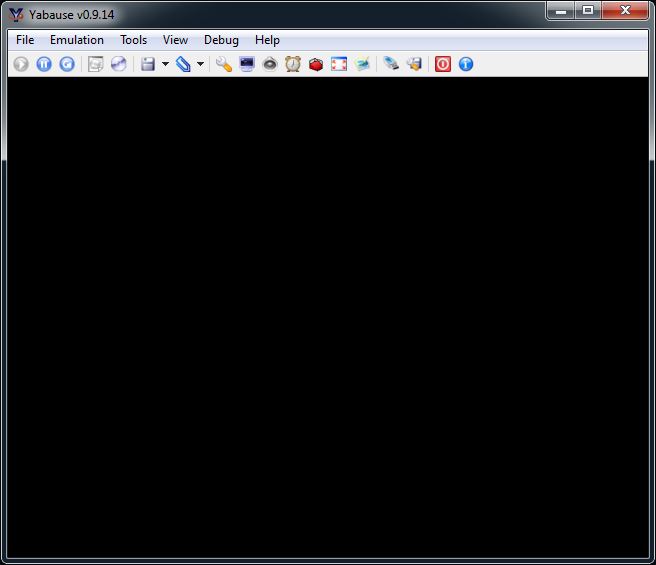The image size is (656, 565).
Task: Click the Reset emulation toolbar icon
Action: click(67, 64)
